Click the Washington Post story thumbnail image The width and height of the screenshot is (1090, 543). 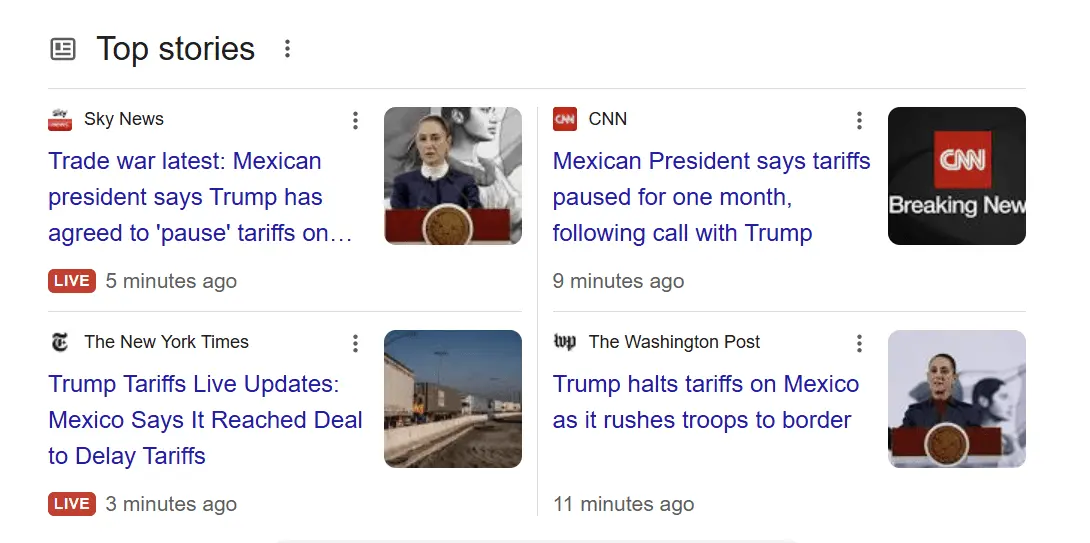[x=957, y=399]
